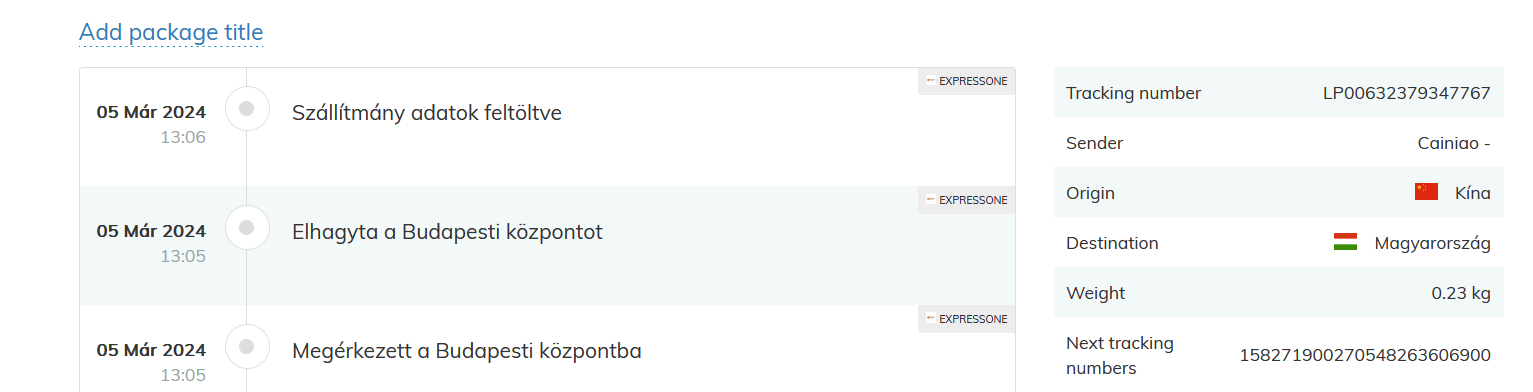The image size is (1533, 392).
Task: Click the Megérkezett a Budapesti központba event text
Action: (467, 351)
